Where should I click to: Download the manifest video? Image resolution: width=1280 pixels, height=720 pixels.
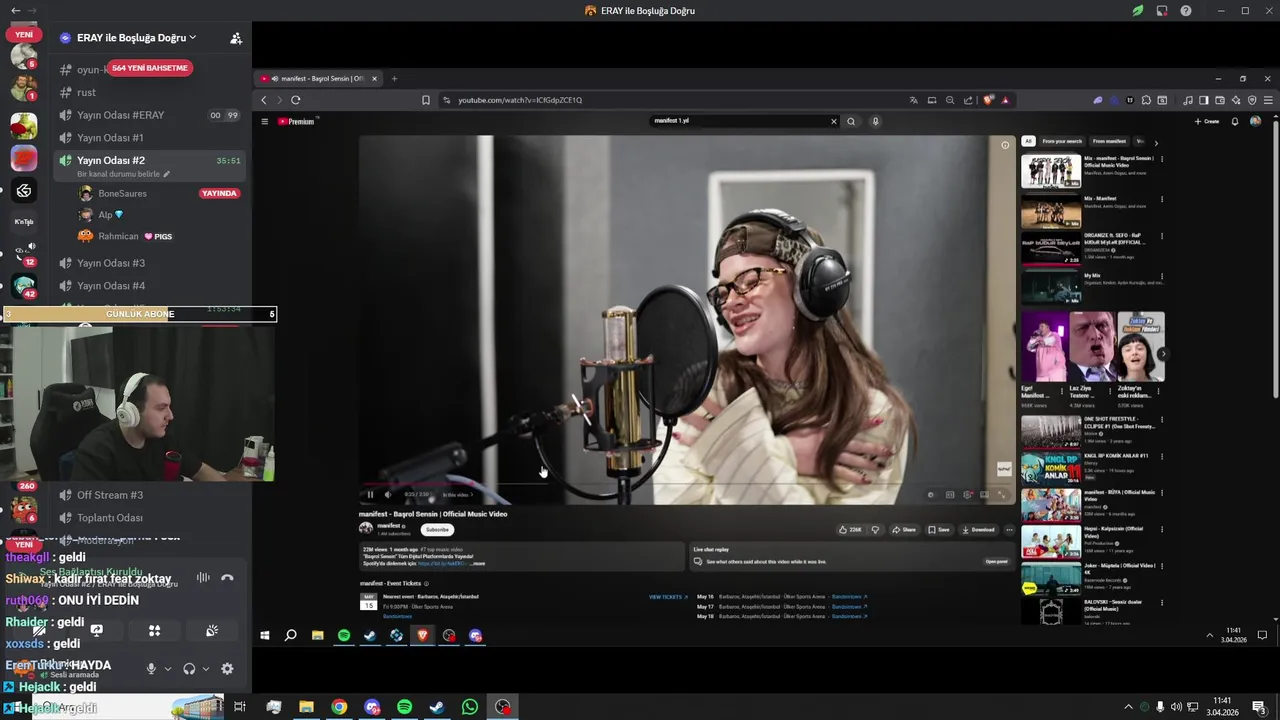tap(978, 530)
